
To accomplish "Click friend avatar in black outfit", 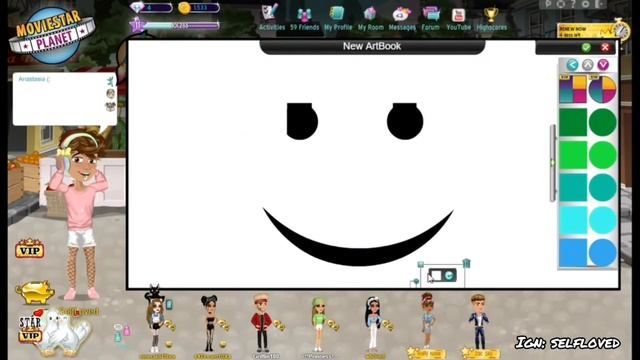I will 210,324.
